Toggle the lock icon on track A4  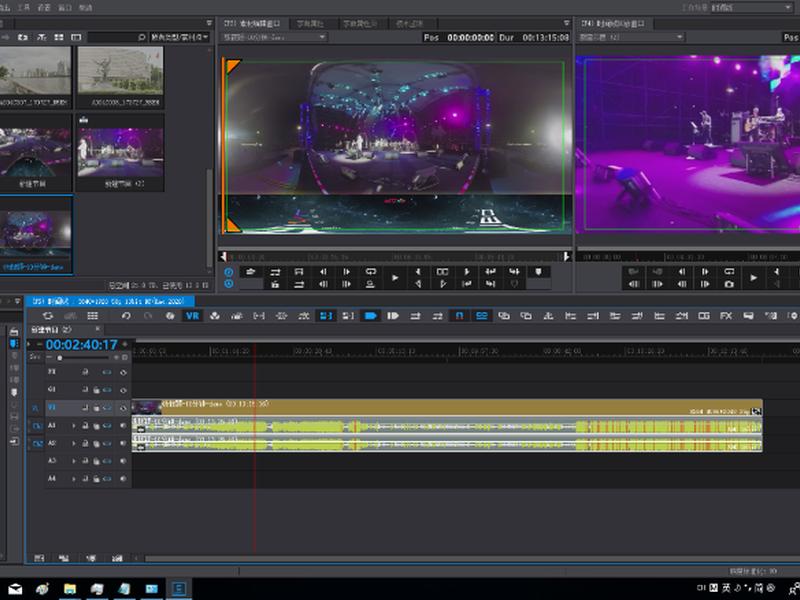(96, 480)
